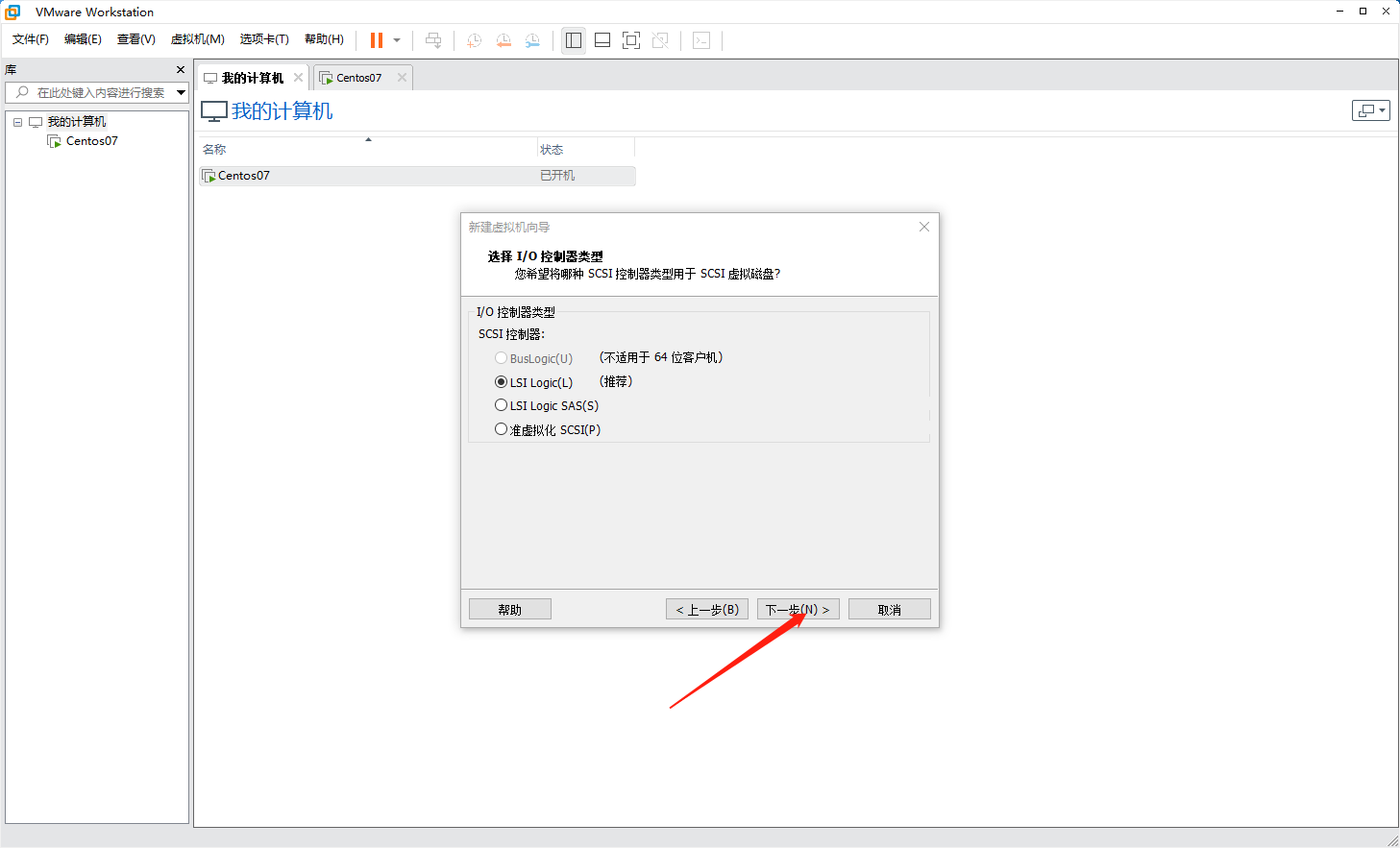The height and width of the screenshot is (848, 1400).
Task: Revert the virtual machine to its snapshot
Action: coord(504,40)
